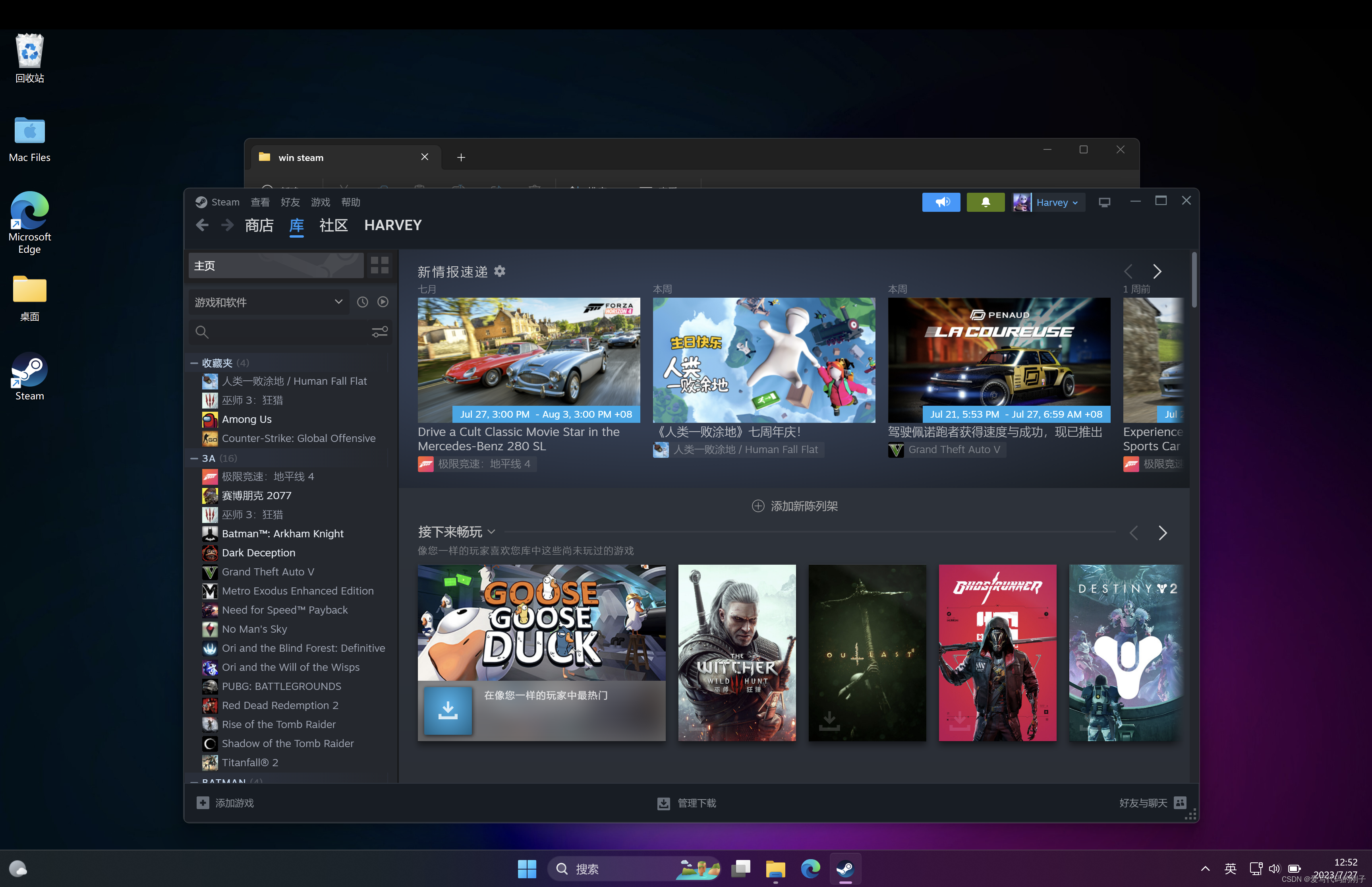
Task: Collapse the 3A category
Action: click(x=194, y=459)
